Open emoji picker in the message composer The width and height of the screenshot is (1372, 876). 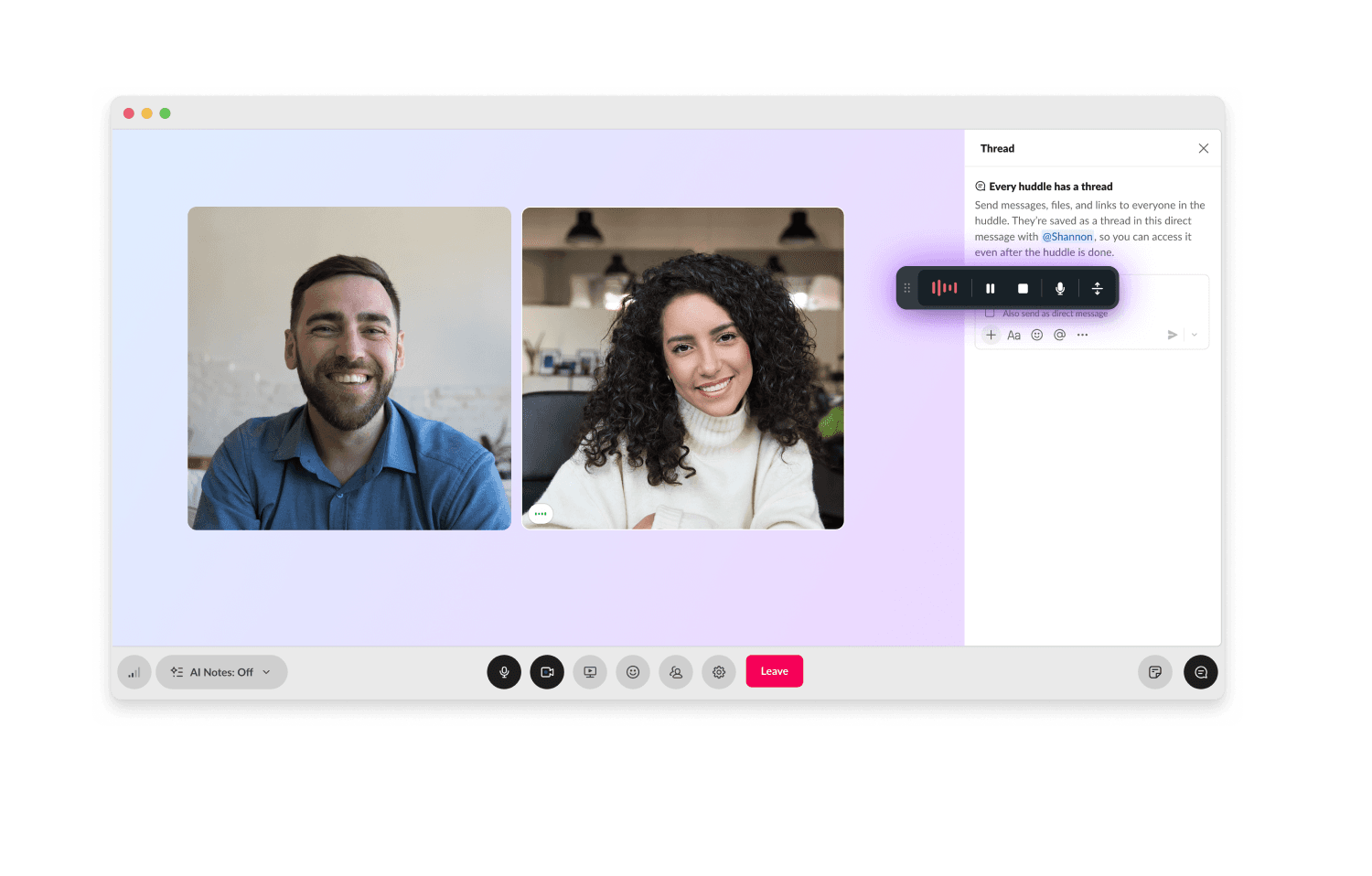pos(1037,335)
